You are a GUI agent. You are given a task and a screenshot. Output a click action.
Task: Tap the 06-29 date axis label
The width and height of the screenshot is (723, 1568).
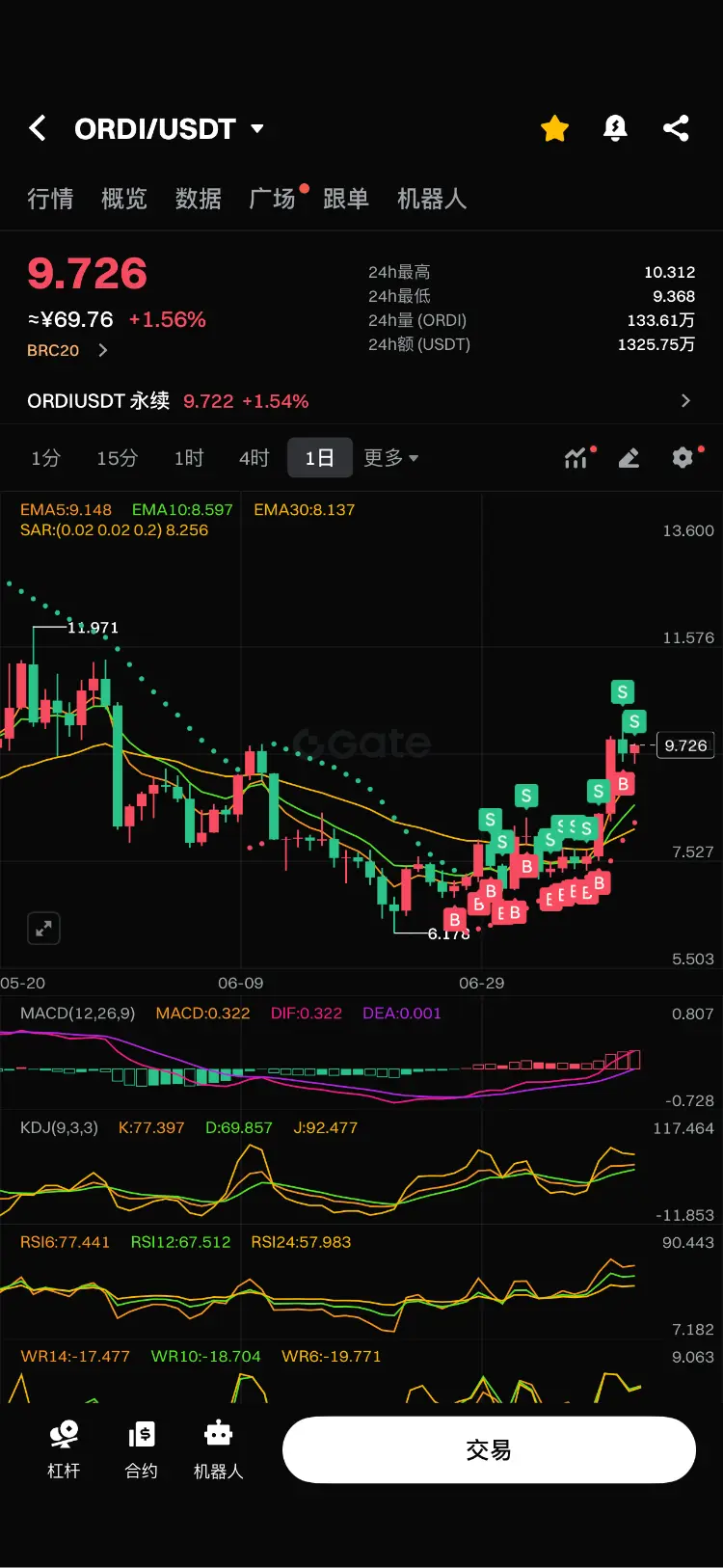481,983
